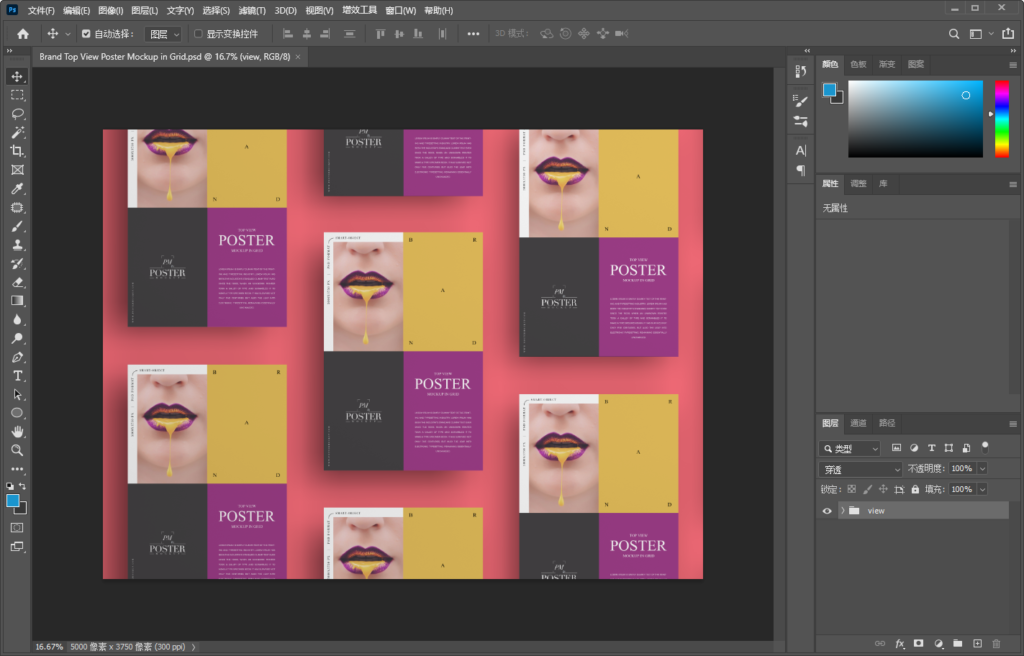
Task: Select the Brush tool
Action: coord(17,226)
